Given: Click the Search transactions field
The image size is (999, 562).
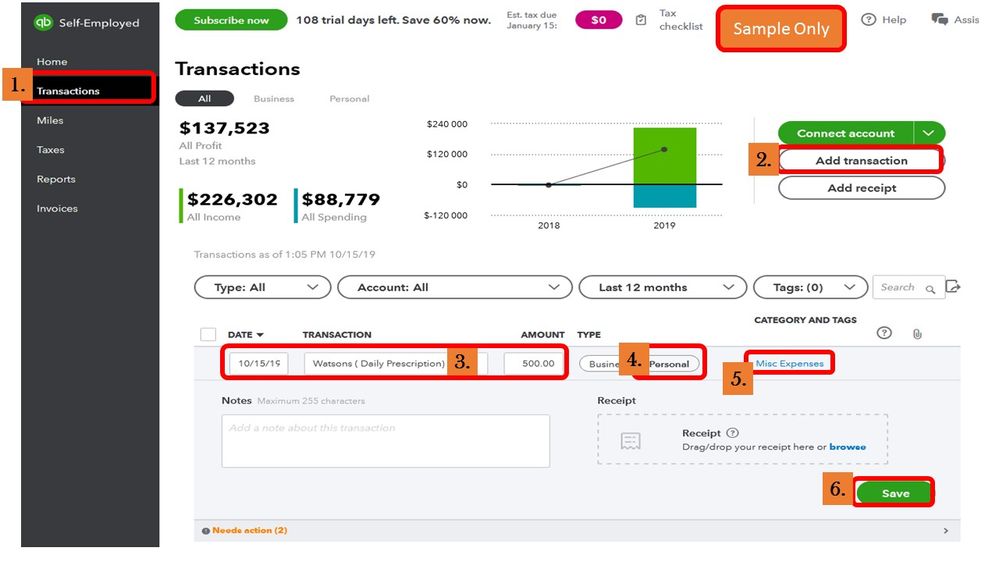Looking at the screenshot, I should (909, 287).
